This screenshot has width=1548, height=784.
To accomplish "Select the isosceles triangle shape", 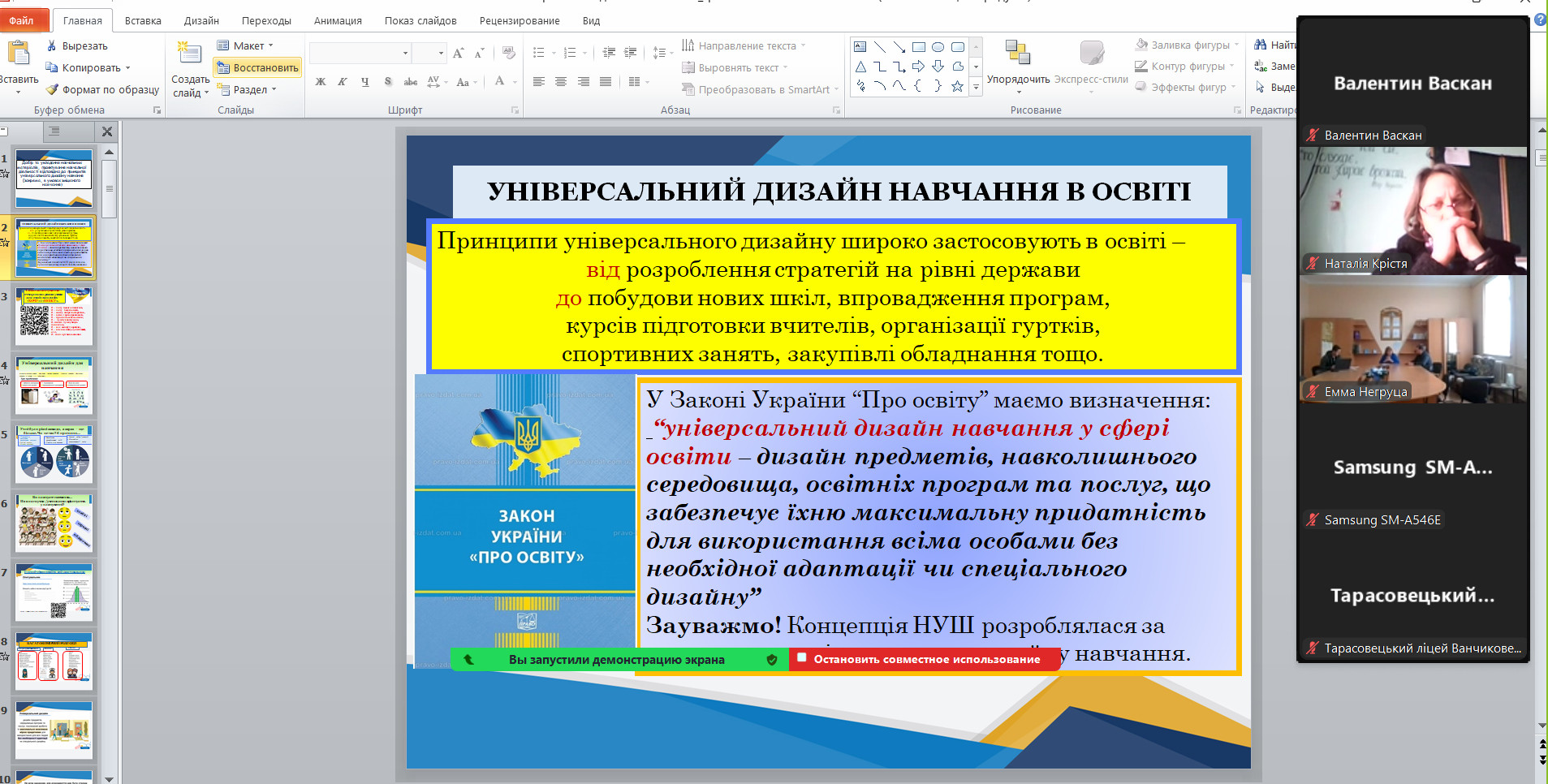I will tap(860, 67).
